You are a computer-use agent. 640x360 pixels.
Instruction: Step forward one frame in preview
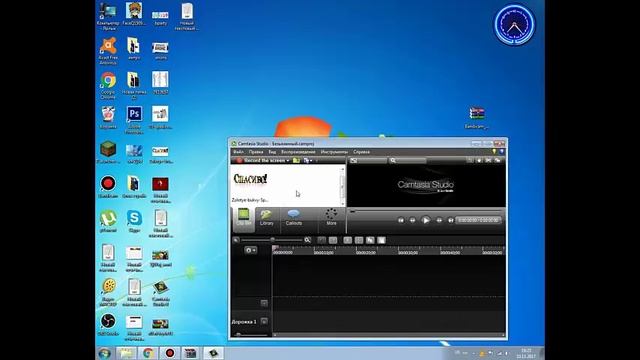[x=439, y=220]
